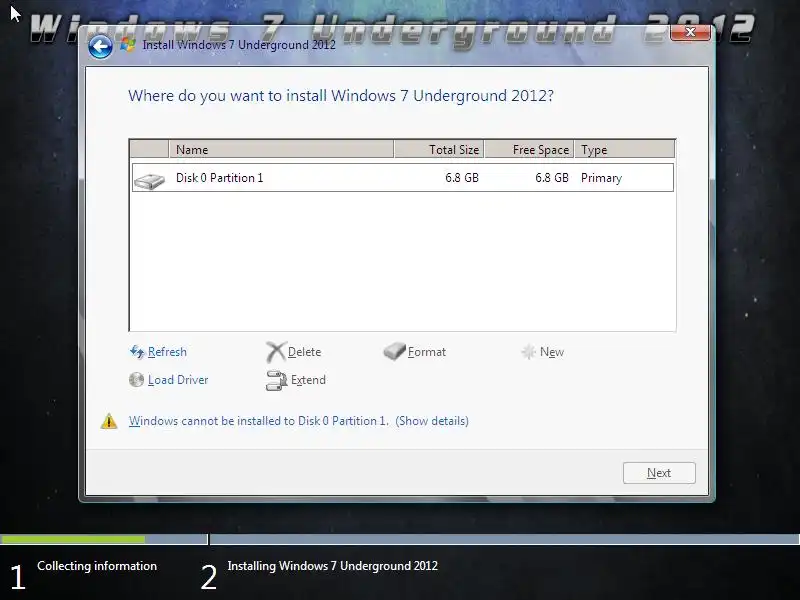Viewport: 800px width, 600px height.
Task: Click the Extend link
Action: tap(308, 380)
